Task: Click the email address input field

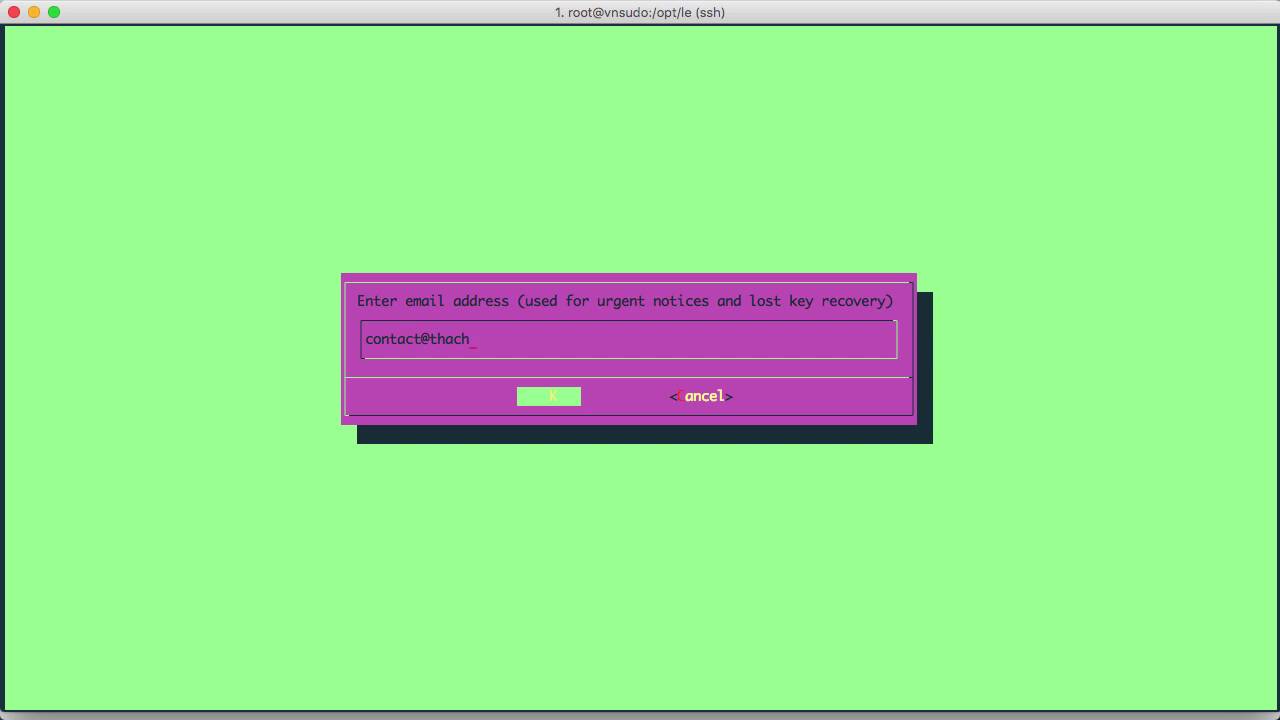Action: pos(629,339)
